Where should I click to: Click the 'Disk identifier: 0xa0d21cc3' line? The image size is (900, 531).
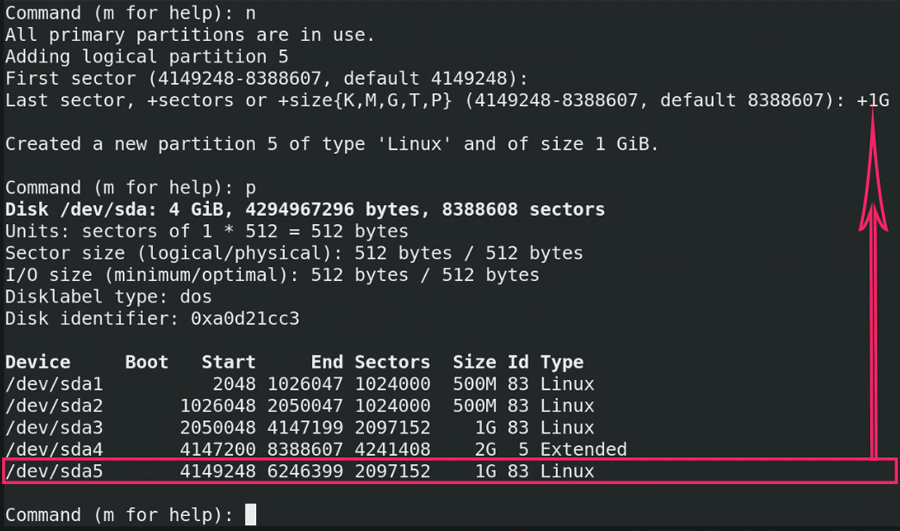click(152, 318)
